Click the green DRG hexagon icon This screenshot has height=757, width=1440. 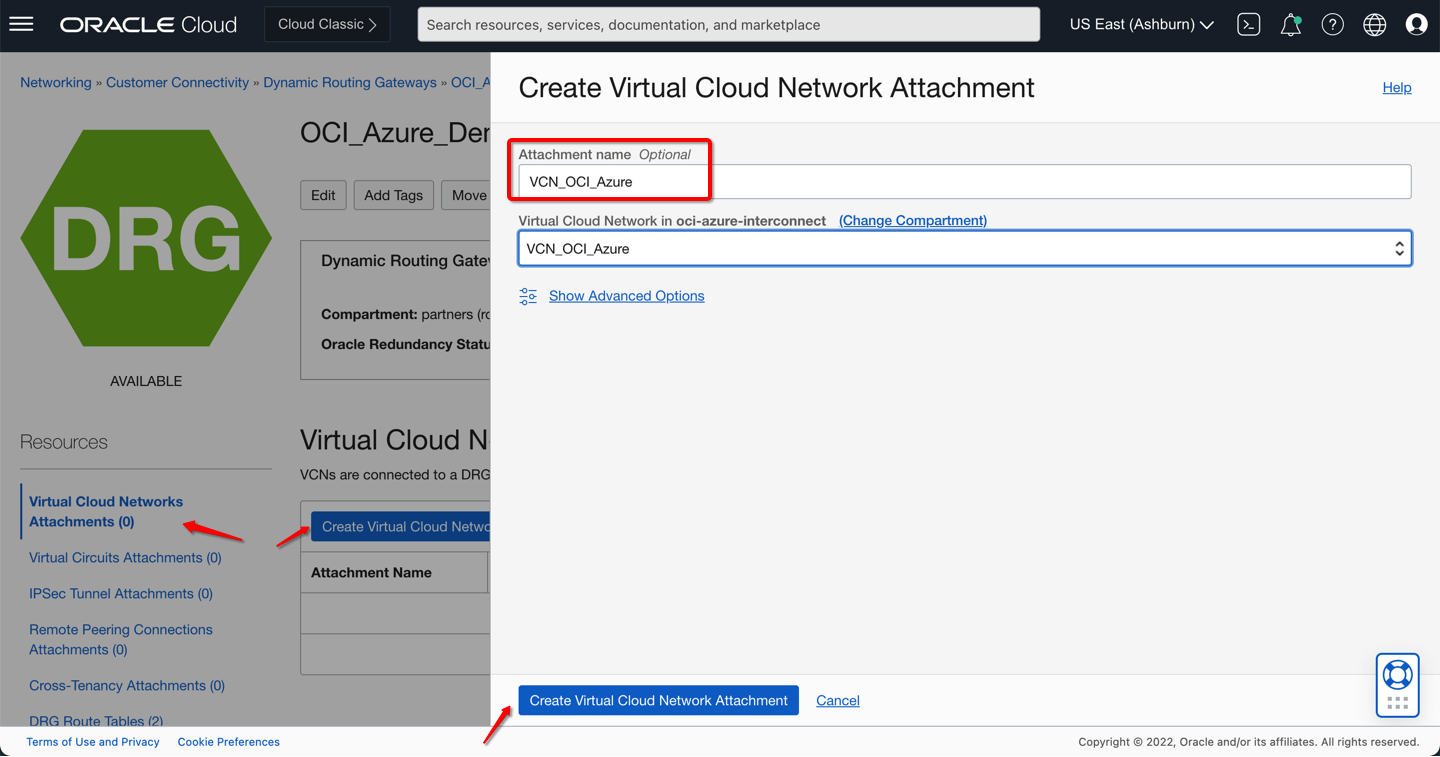pos(146,238)
